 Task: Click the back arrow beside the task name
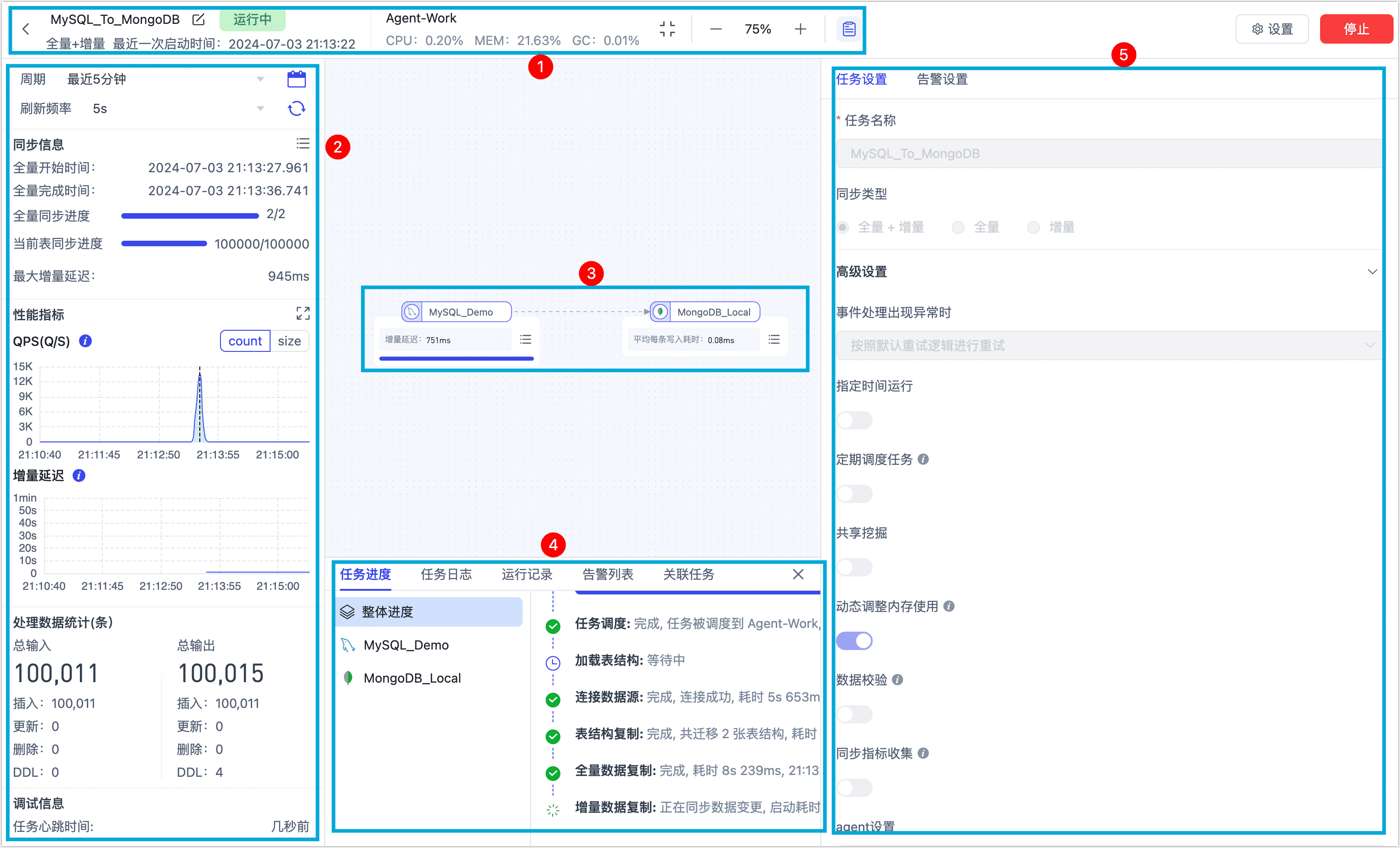click(26, 29)
